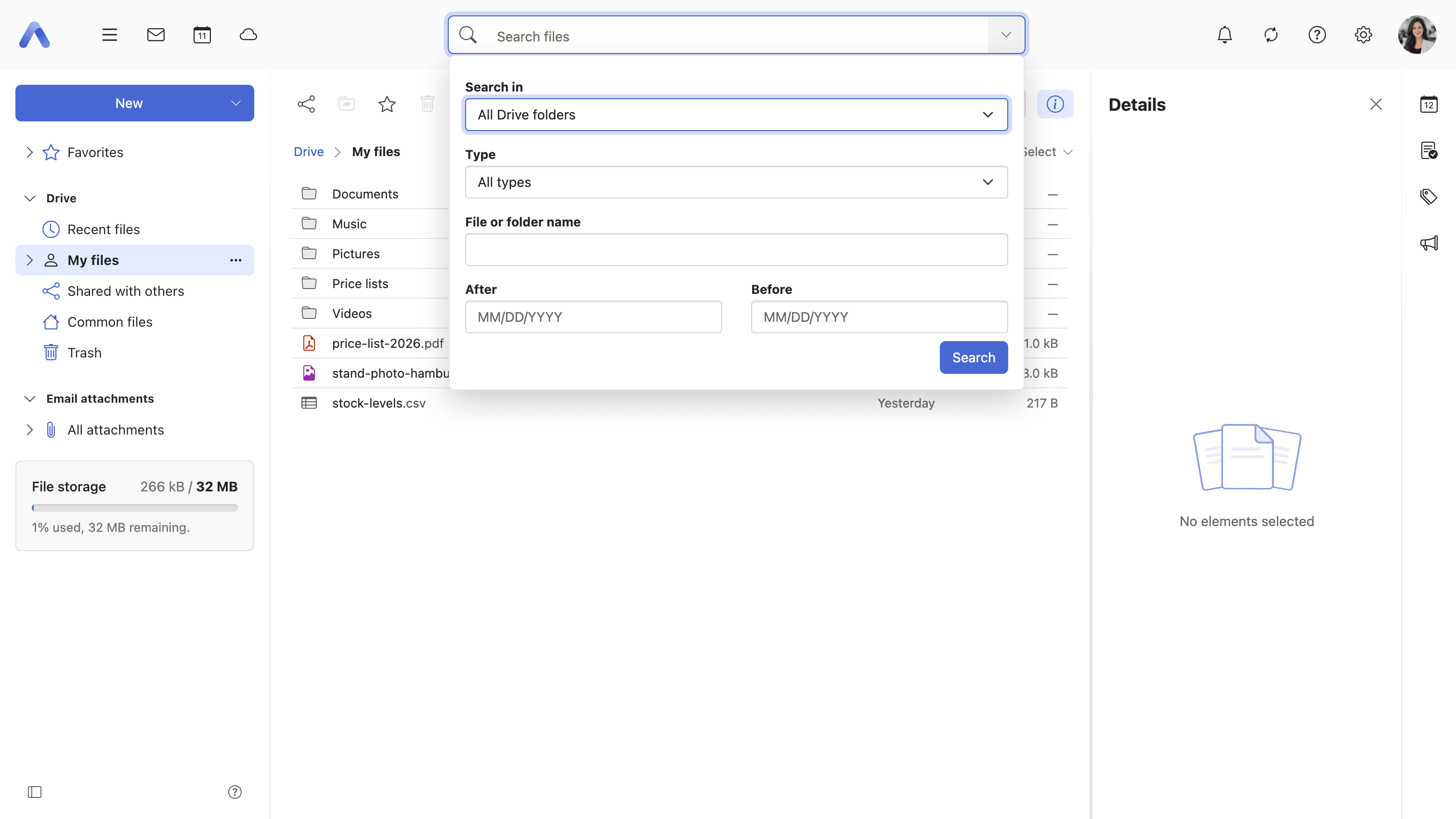Open Common files in sidebar
This screenshot has width=1456, height=819.
(x=110, y=322)
